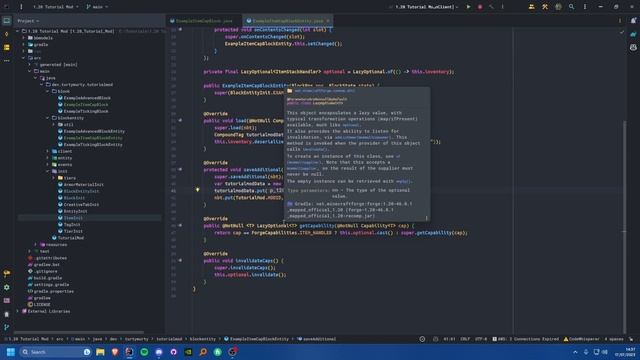This screenshot has height=360, width=640.
Task: Open gradle.properties file
Action: pos(53,291)
